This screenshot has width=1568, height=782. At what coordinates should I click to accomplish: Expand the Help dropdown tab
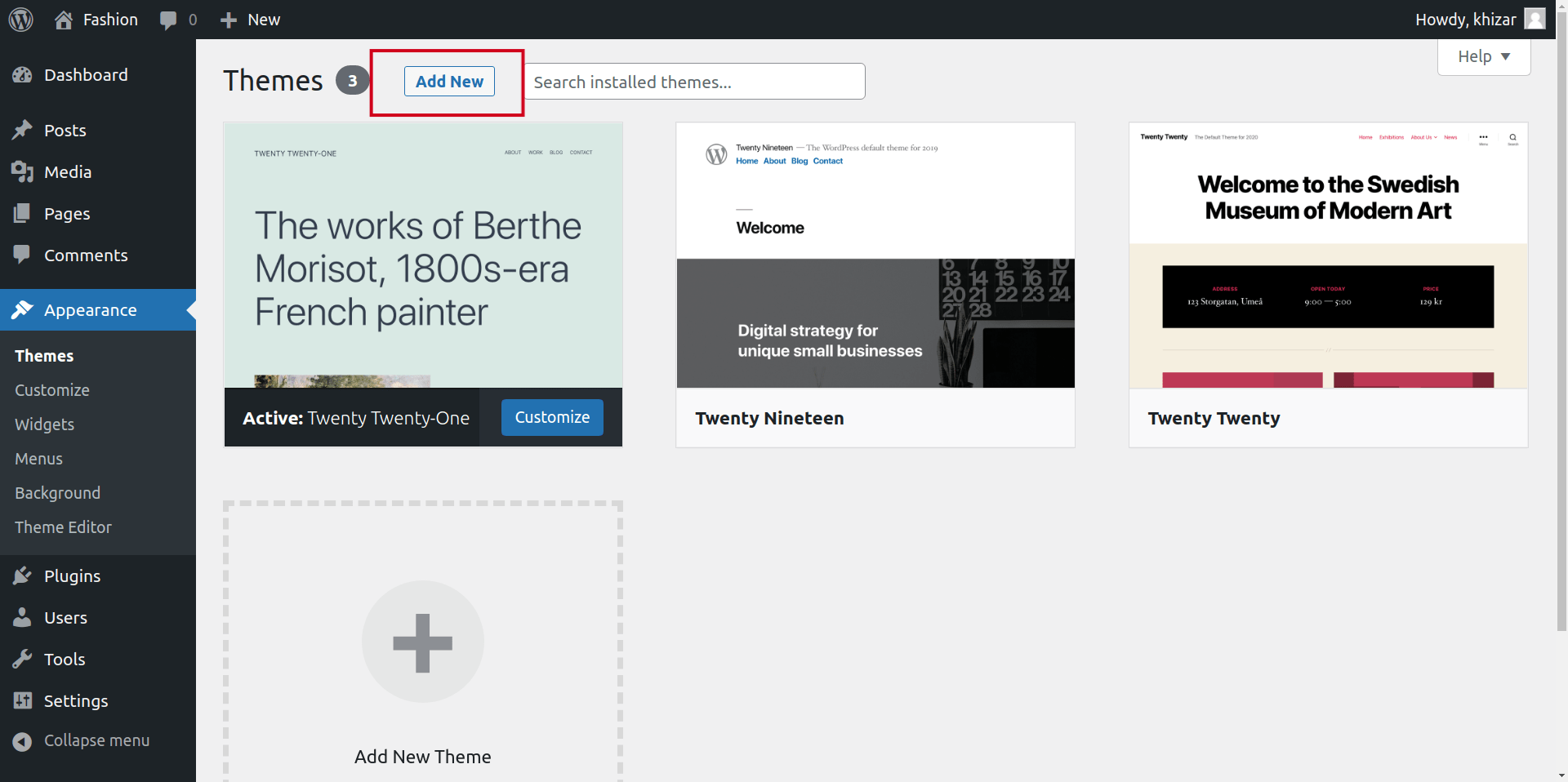point(1483,56)
